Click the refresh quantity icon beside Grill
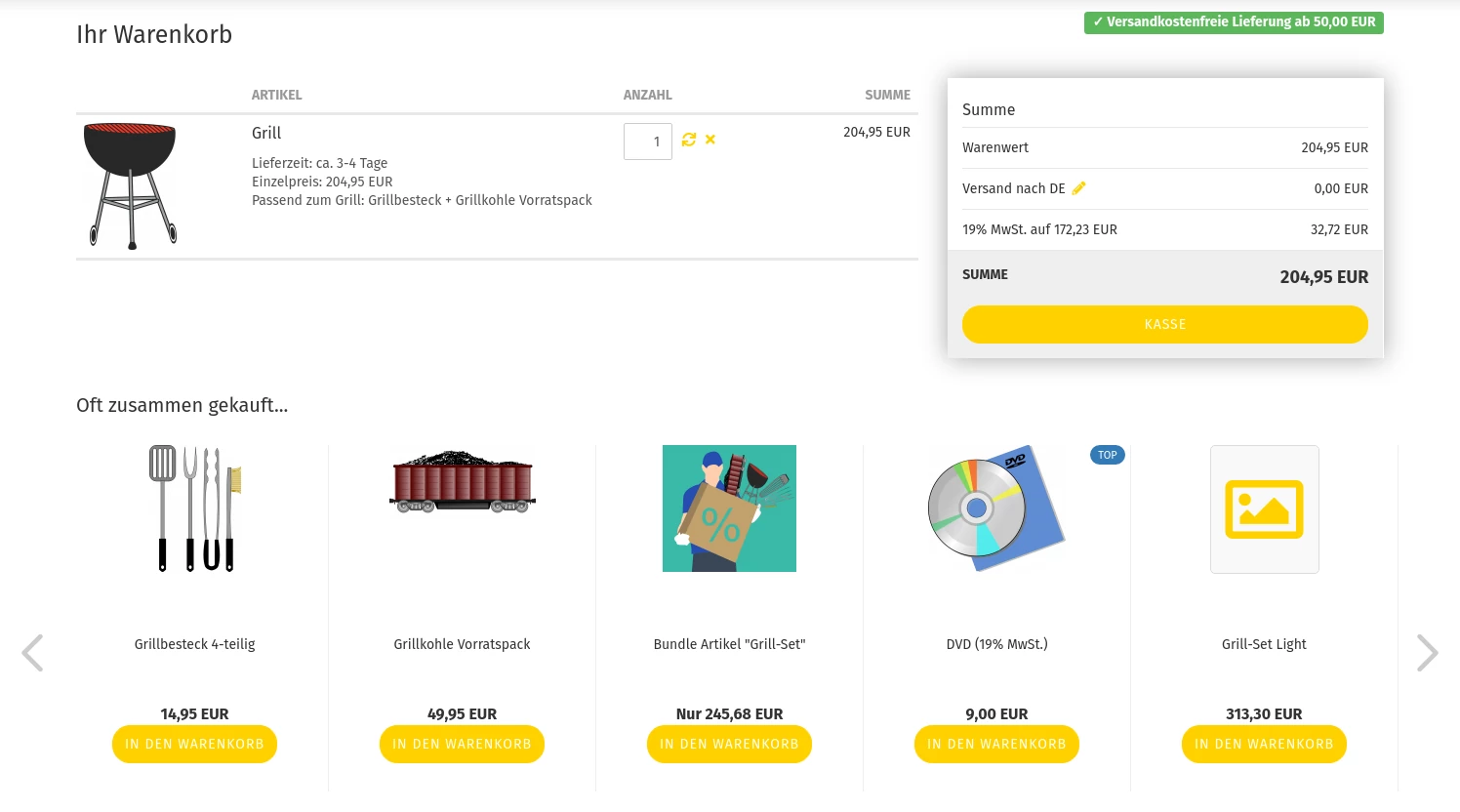1460x812 pixels. click(x=689, y=140)
